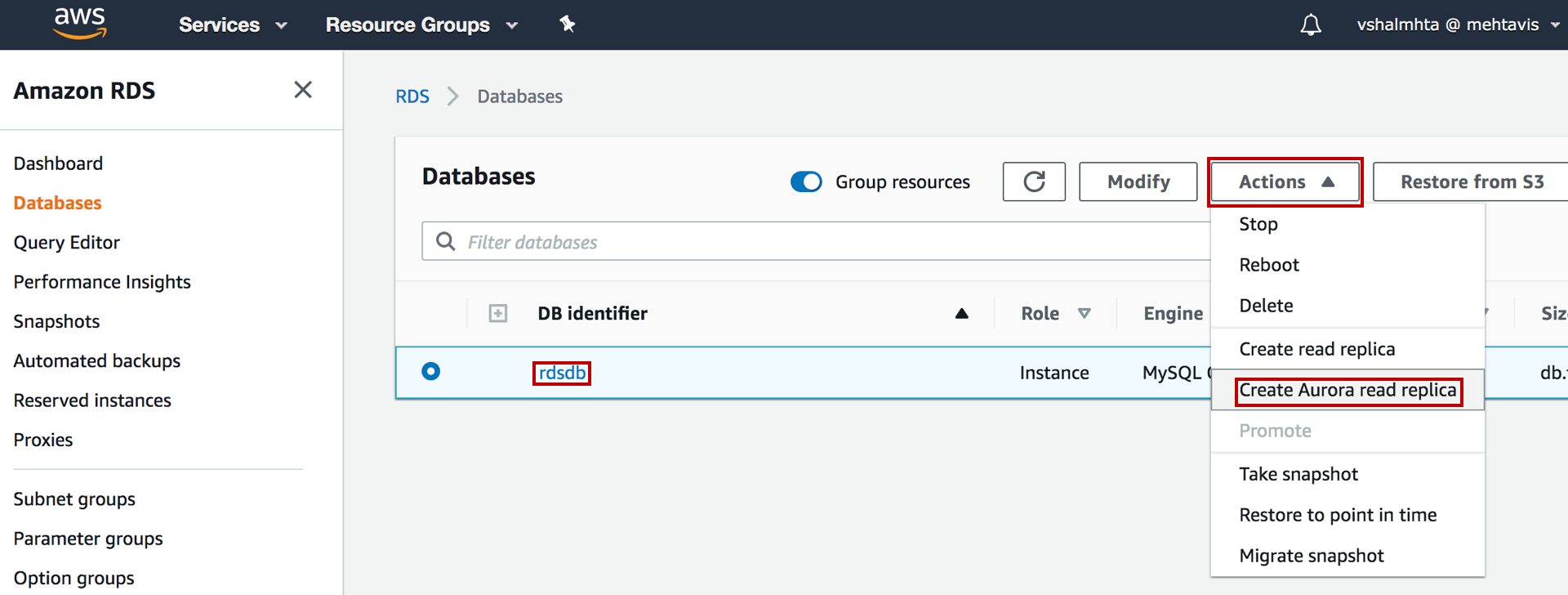1568x595 pixels.
Task: Close the Amazon RDS sidebar
Action: (x=303, y=90)
